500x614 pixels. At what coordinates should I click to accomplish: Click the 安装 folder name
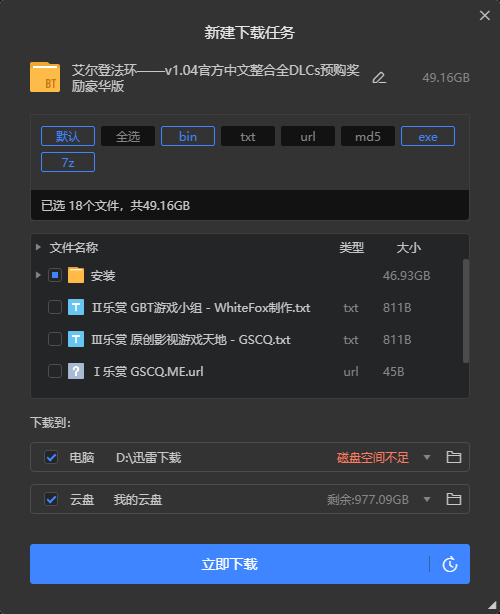click(x=103, y=276)
